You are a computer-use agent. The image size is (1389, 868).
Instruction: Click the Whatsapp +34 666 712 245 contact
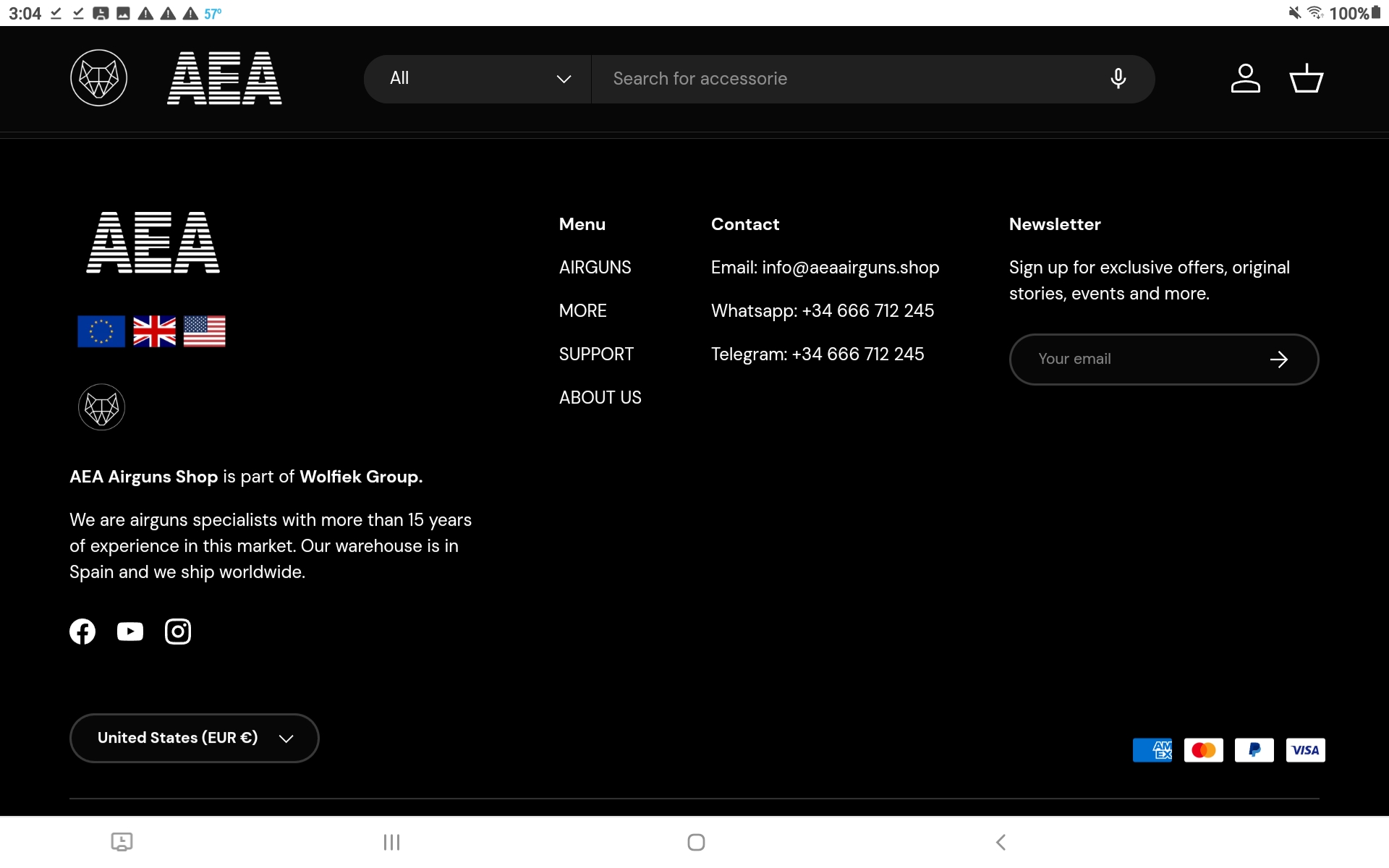point(823,311)
